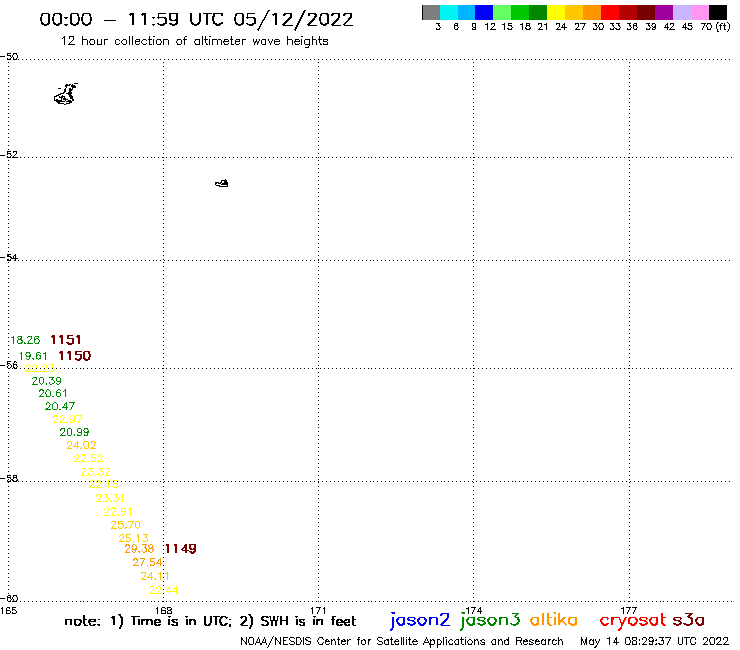Viewport: 740px width, 650px height.
Task: Click the '12 hour collection' subtitle
Action: tap(194, 41)
